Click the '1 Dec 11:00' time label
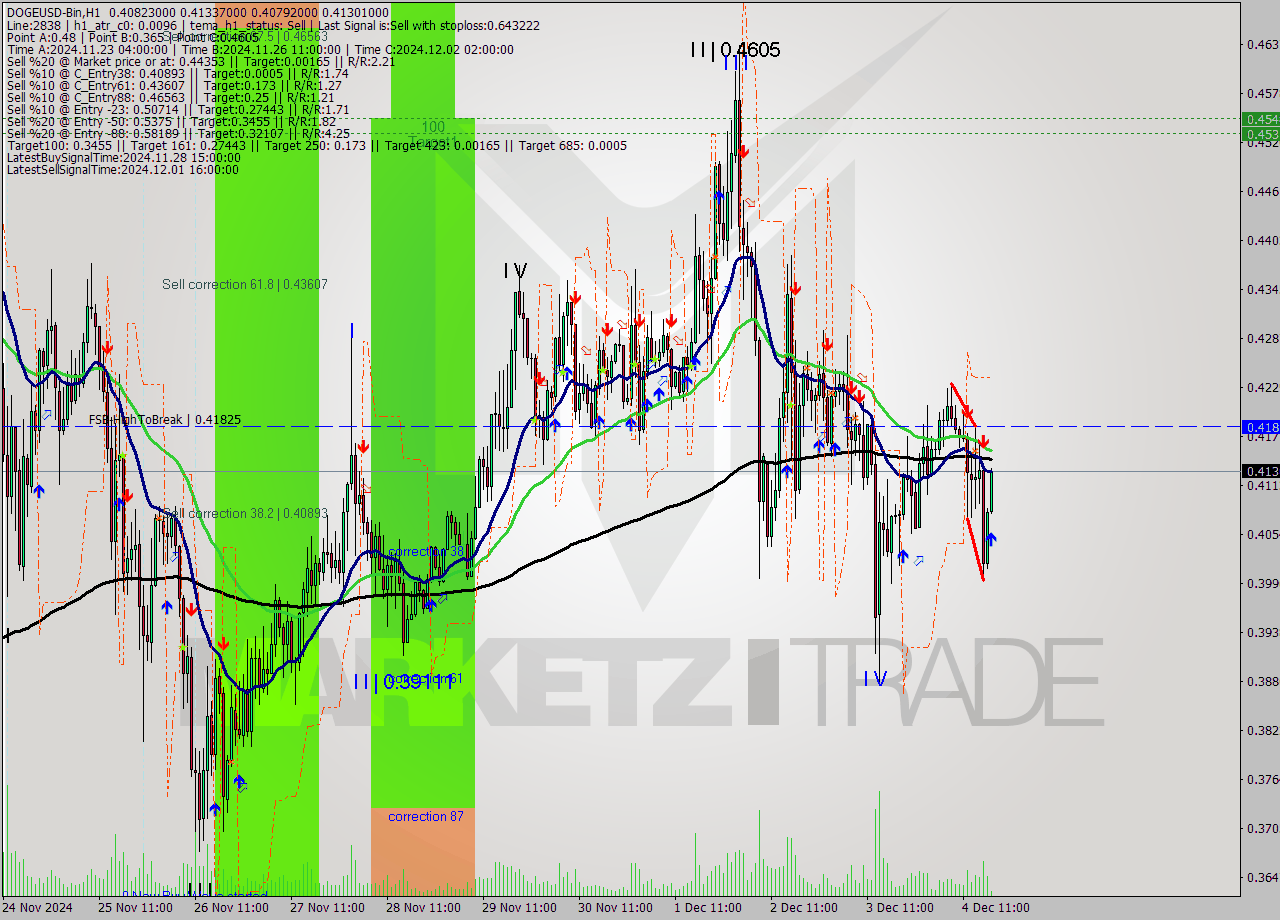This screenshot has height=920, width=1280. (x=708, y=908)
